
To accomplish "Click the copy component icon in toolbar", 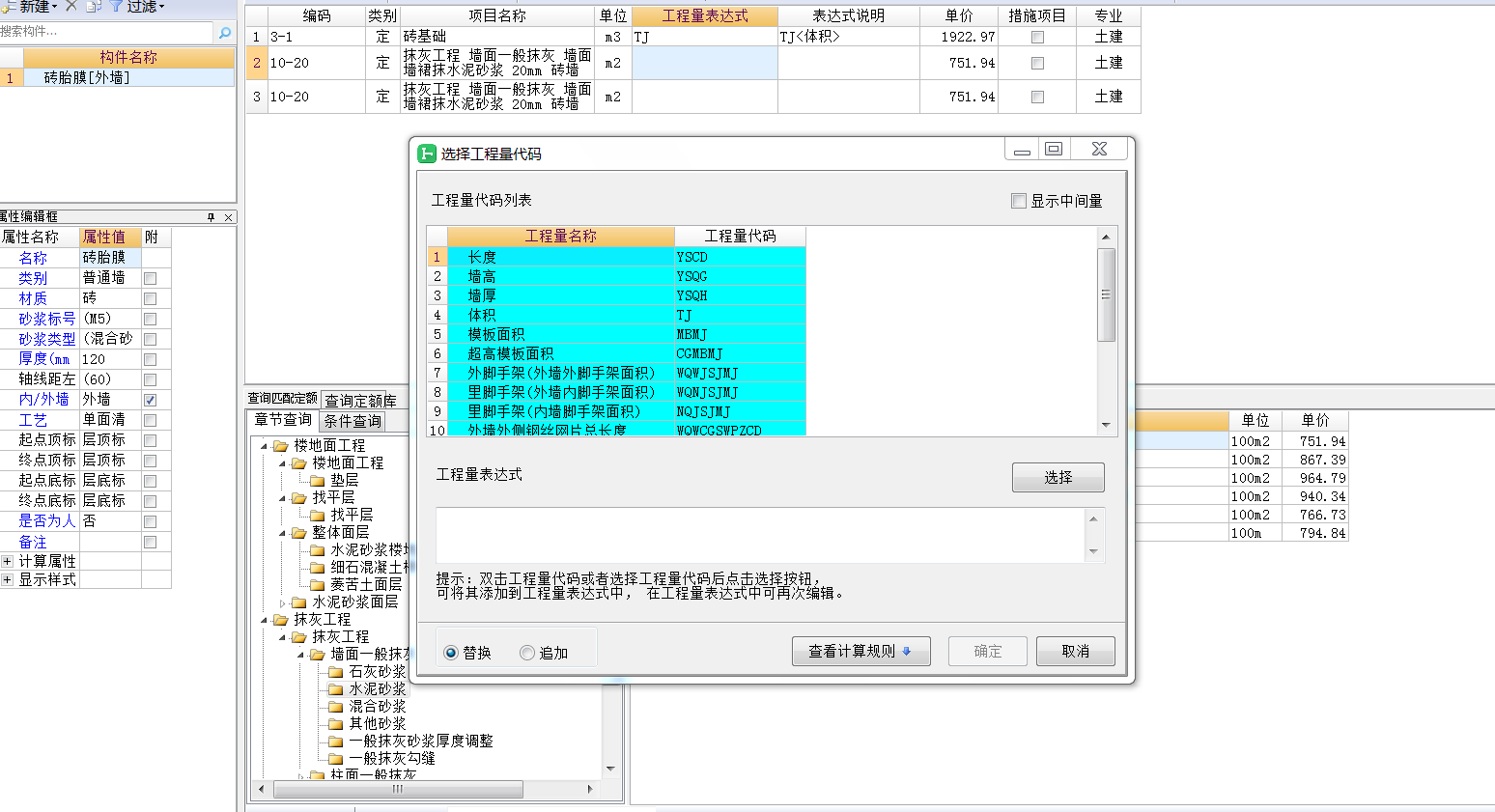I will [x=94, y=6].
